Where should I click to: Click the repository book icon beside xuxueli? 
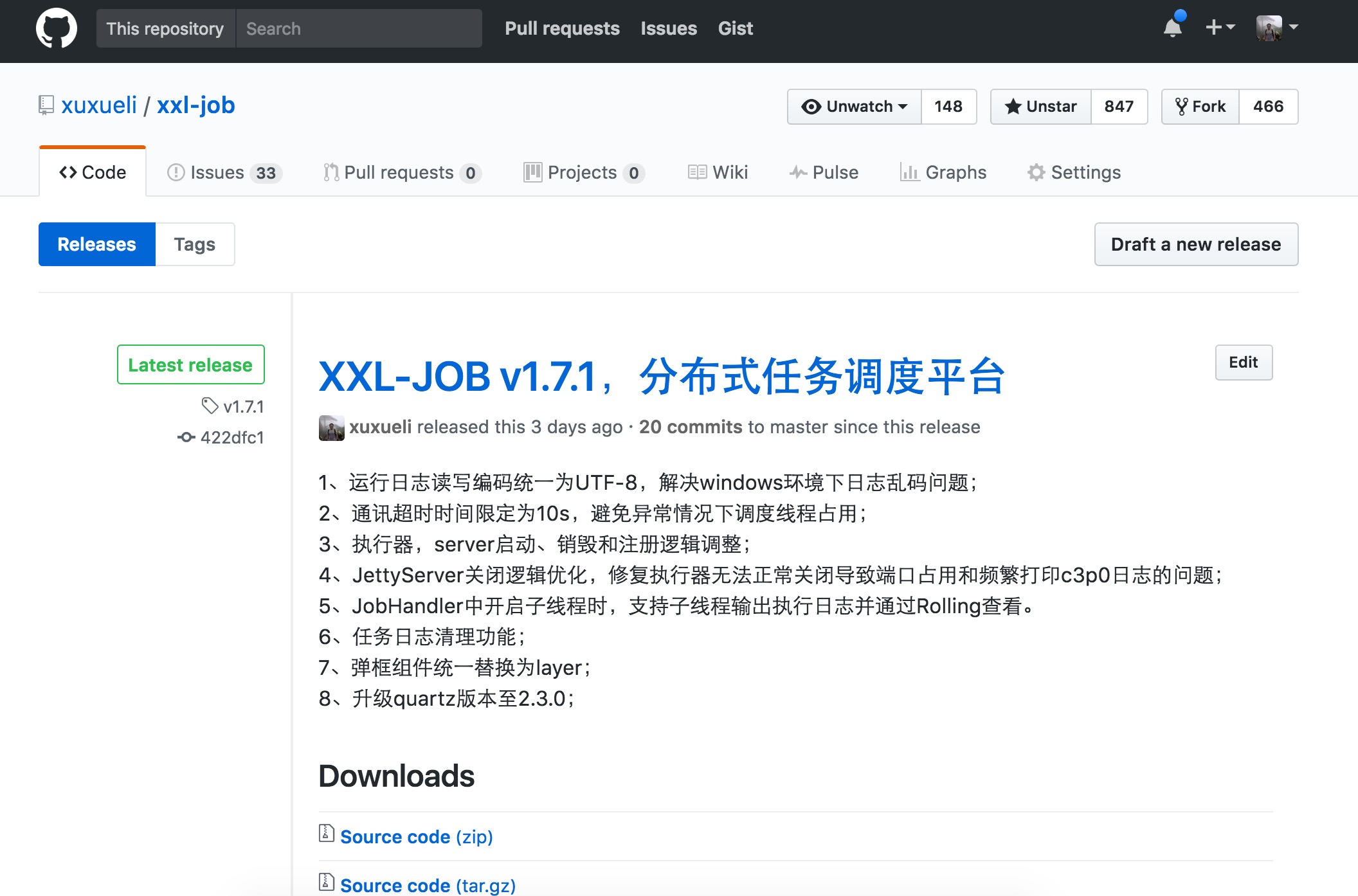[x=46, y=105]
